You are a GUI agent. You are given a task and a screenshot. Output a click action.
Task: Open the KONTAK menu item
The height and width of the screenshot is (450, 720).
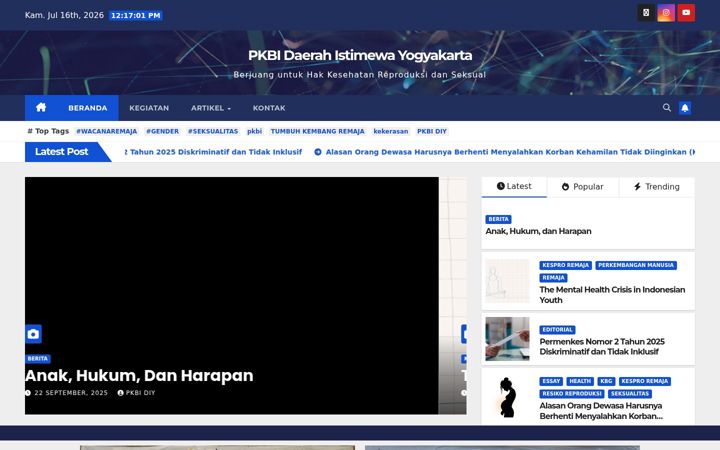coord(269,108)
